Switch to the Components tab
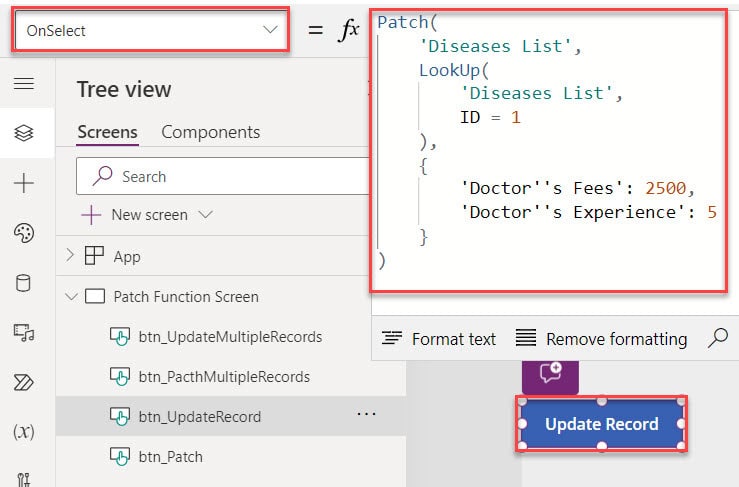Screen dimensions: 739x487 [211, 132]
